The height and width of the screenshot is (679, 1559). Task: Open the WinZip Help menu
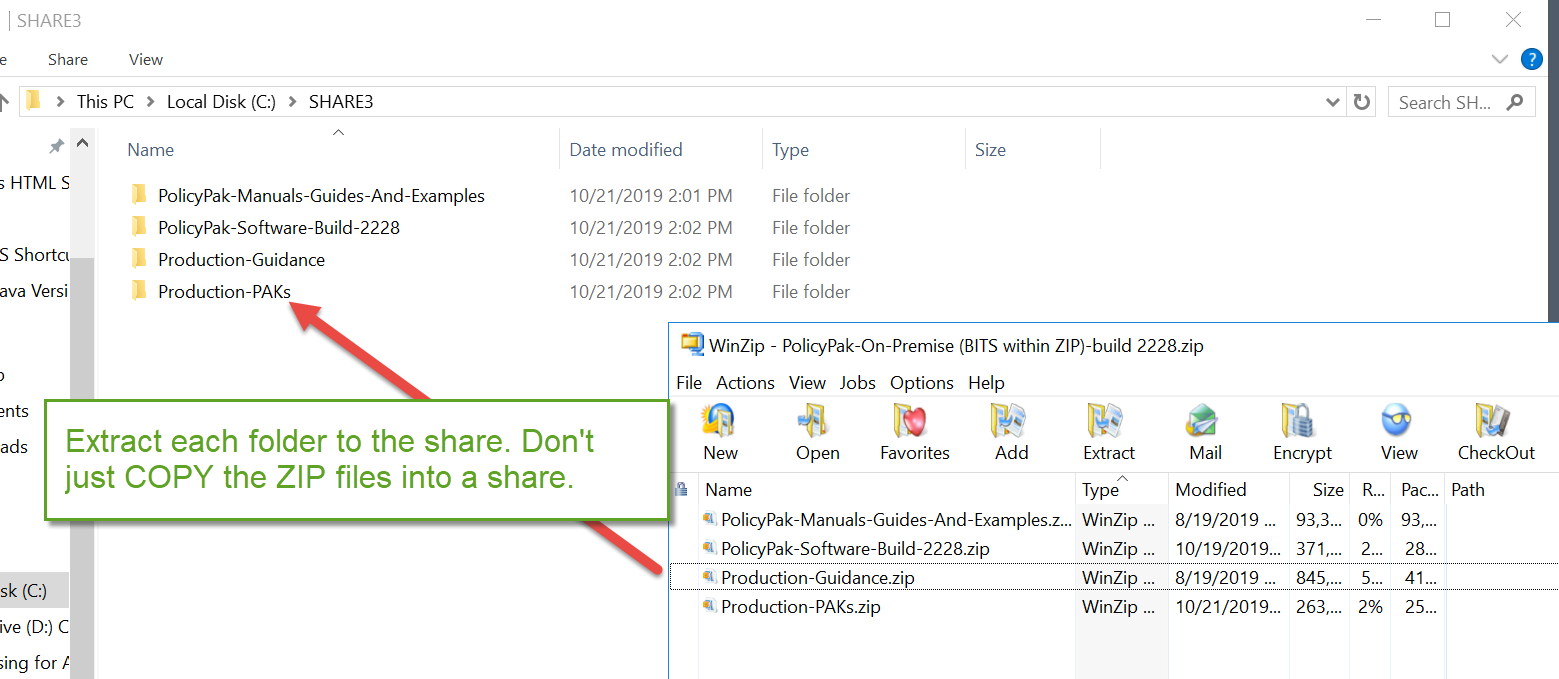(x=986, y=382)
